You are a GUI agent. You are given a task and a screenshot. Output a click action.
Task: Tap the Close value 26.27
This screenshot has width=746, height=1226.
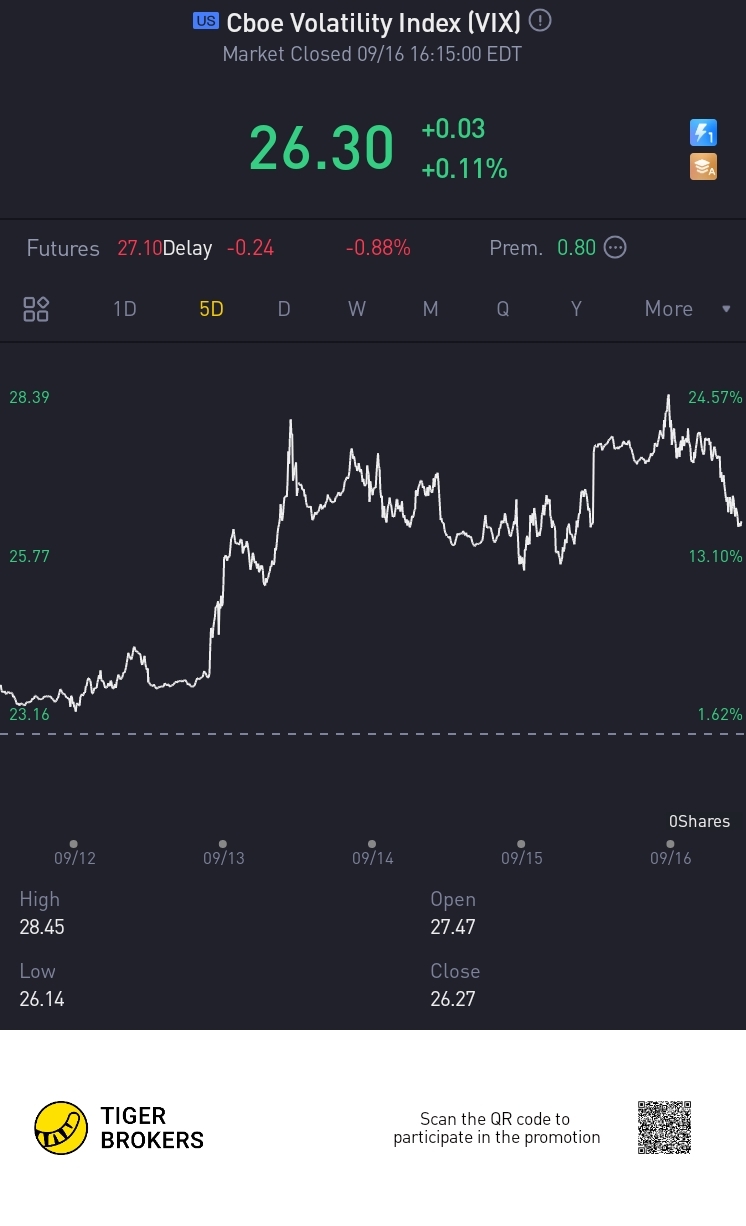coord(453,999)
